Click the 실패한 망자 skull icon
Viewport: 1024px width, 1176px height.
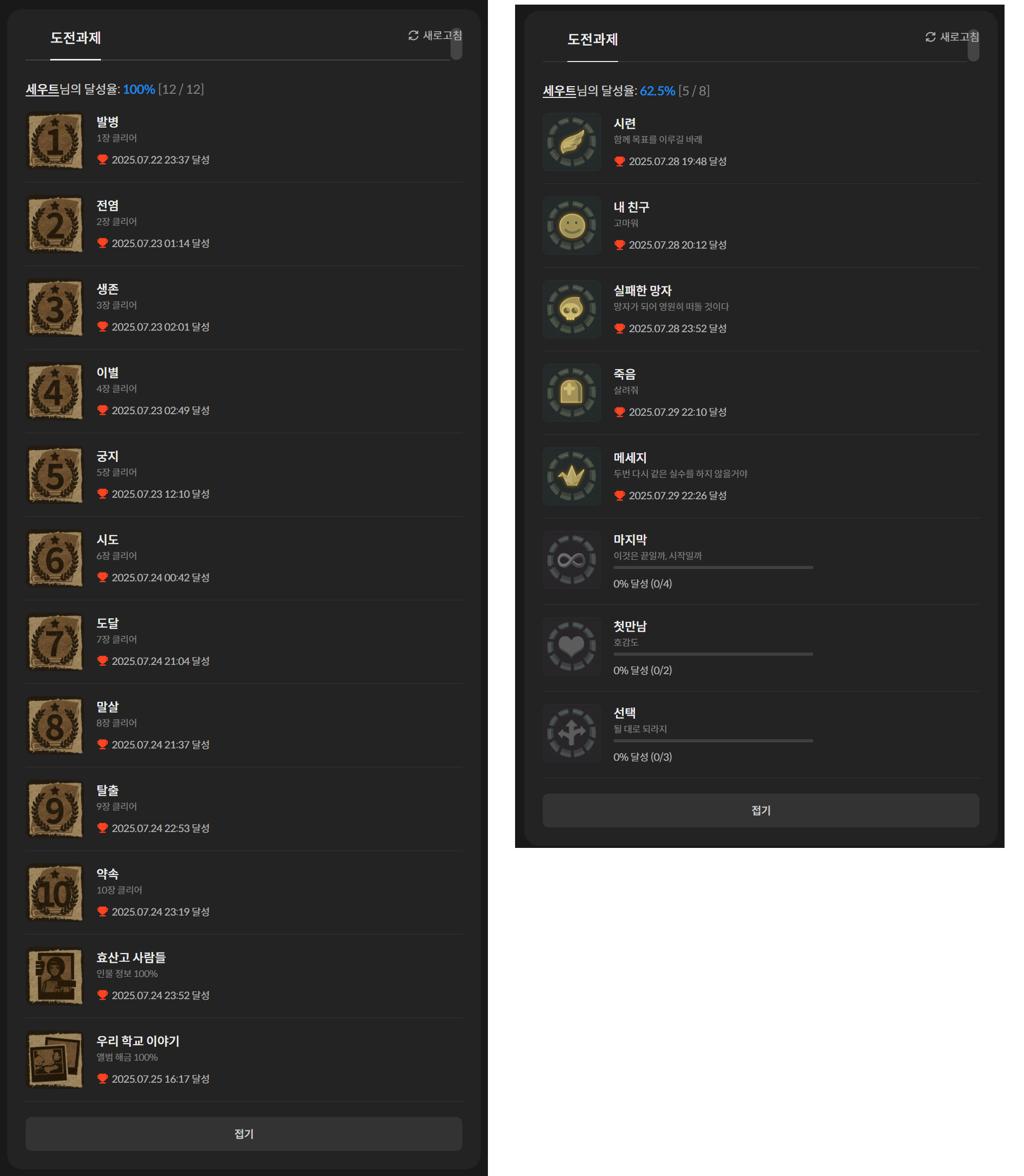(572, 309)
